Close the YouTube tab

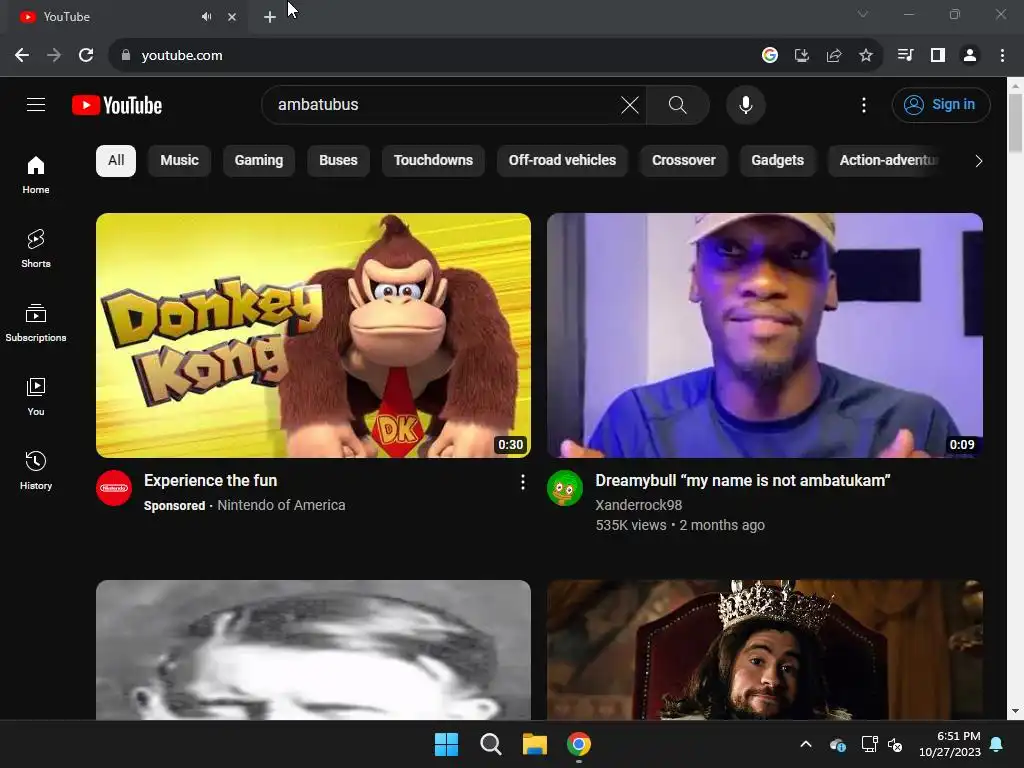(232, 17)
